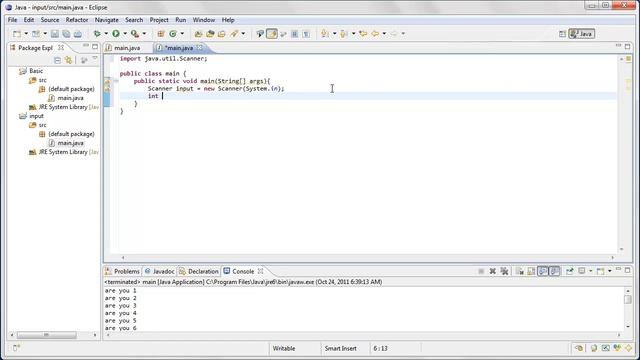Screen dimensions: 640x360
Task: Switch to the Problems tab
Action: pos(122,271)
